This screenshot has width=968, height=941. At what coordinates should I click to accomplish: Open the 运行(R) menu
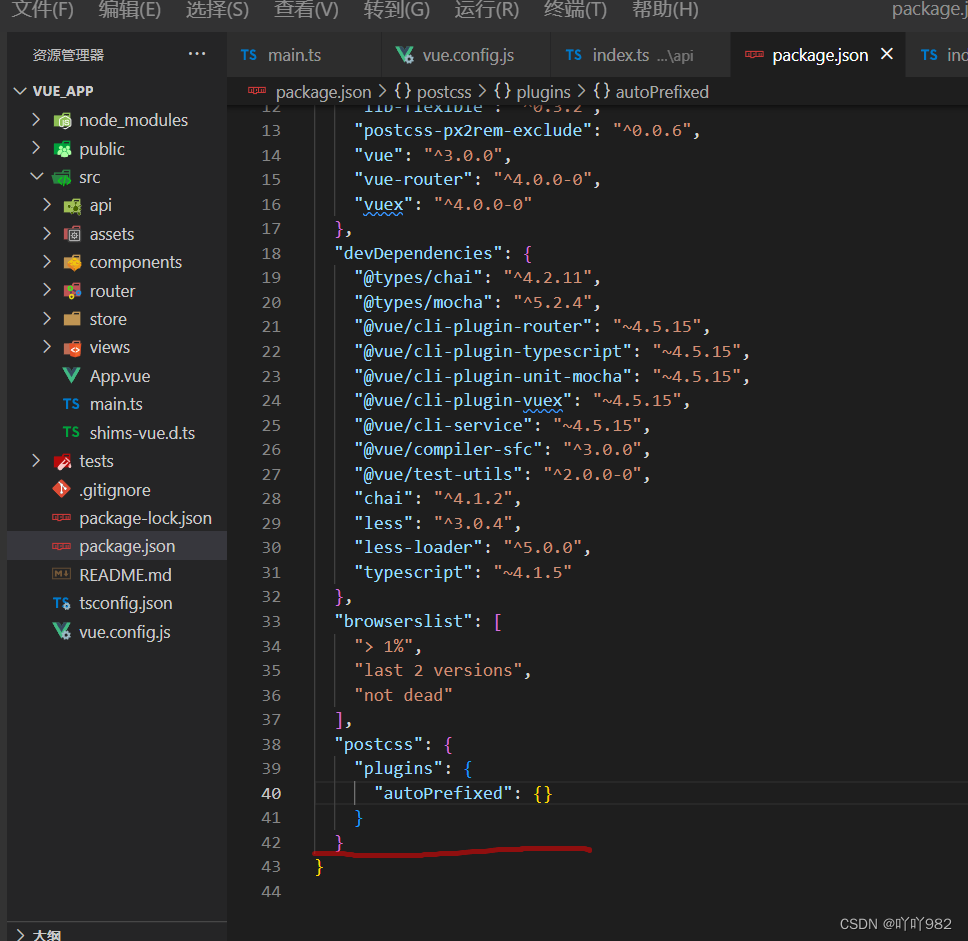coord(486,13)
